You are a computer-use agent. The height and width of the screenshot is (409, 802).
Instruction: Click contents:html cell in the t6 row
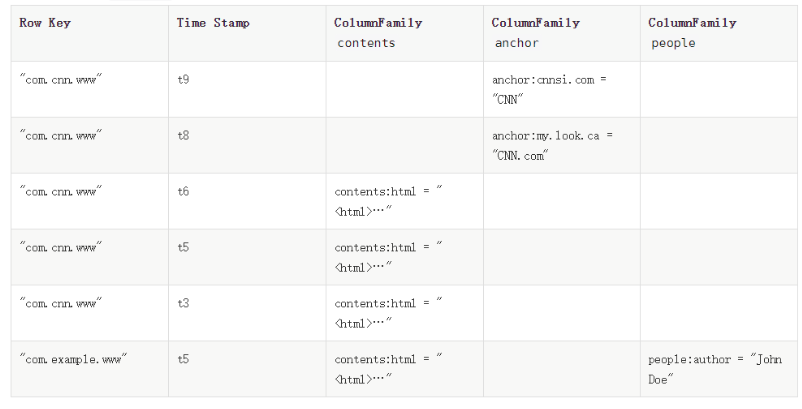[405, 201]
